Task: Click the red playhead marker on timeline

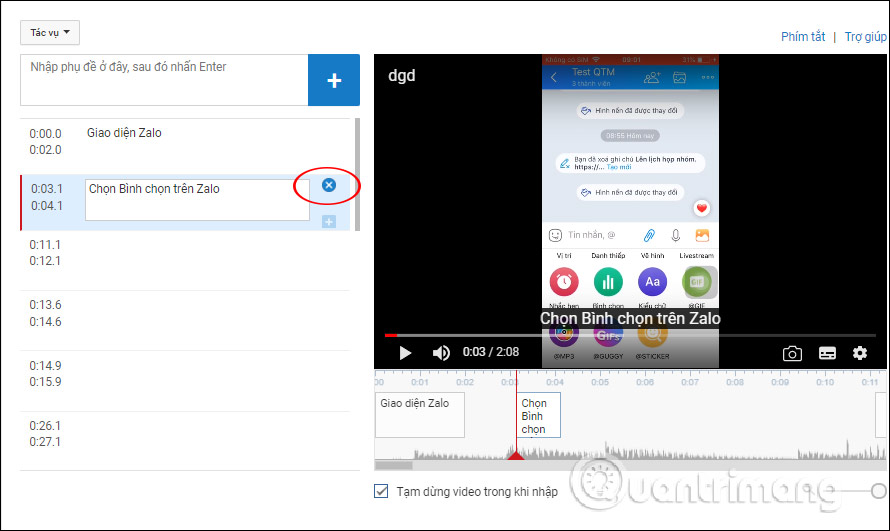Action: 515,454
